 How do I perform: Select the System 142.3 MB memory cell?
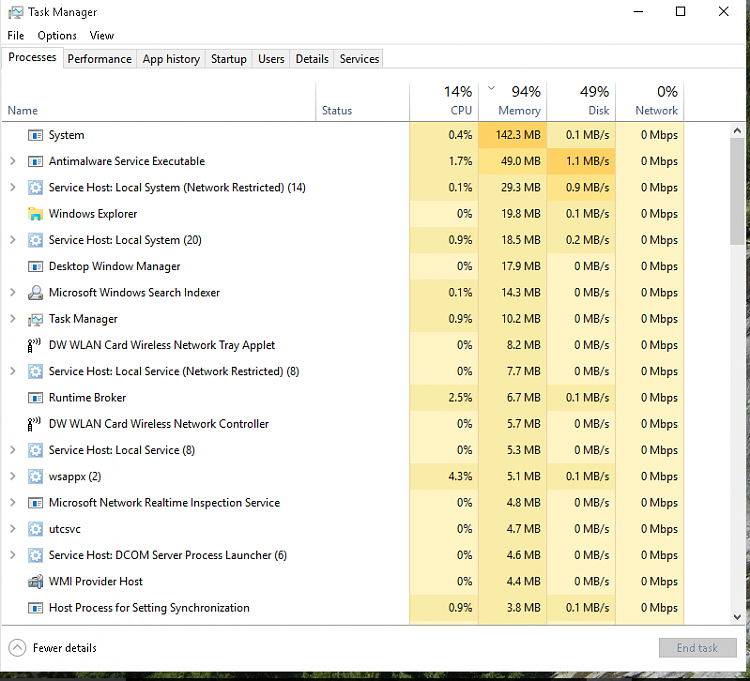pos(512,135)
